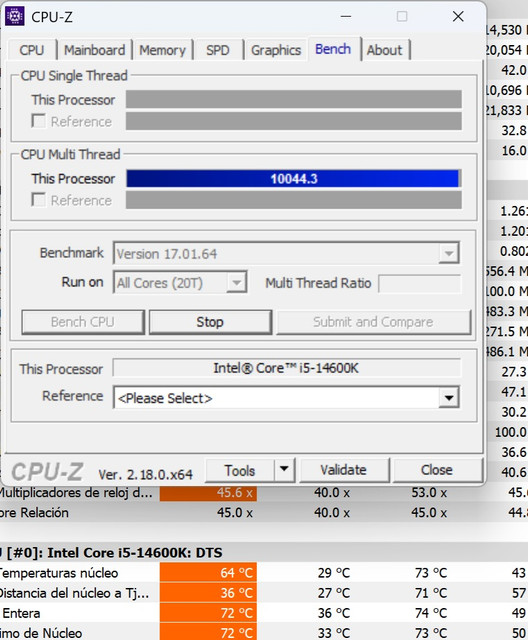
Task: Click the Multi Thread Reference bar
Action: tap(294, 200)
